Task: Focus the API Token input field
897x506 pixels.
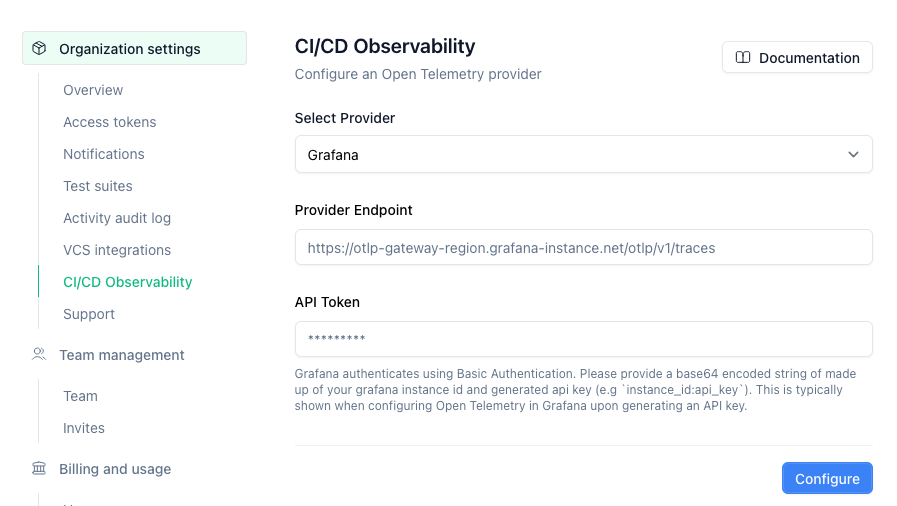Action: point(583,339)
